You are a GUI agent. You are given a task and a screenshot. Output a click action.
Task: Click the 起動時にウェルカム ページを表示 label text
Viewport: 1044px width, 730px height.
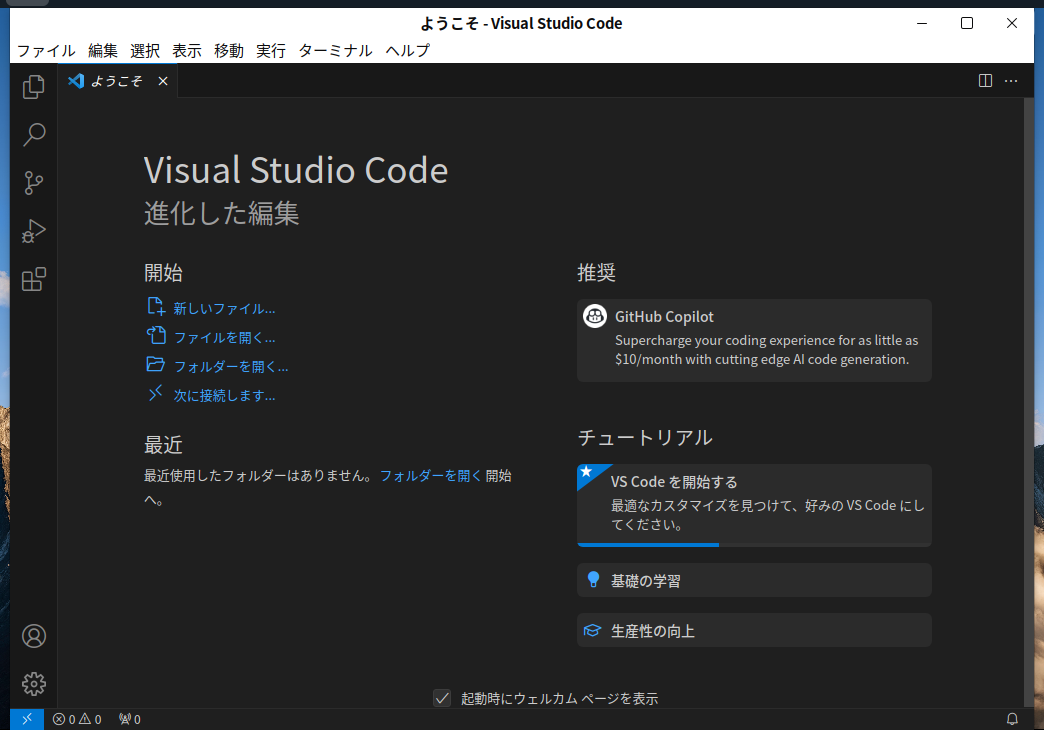coord(559,699)
